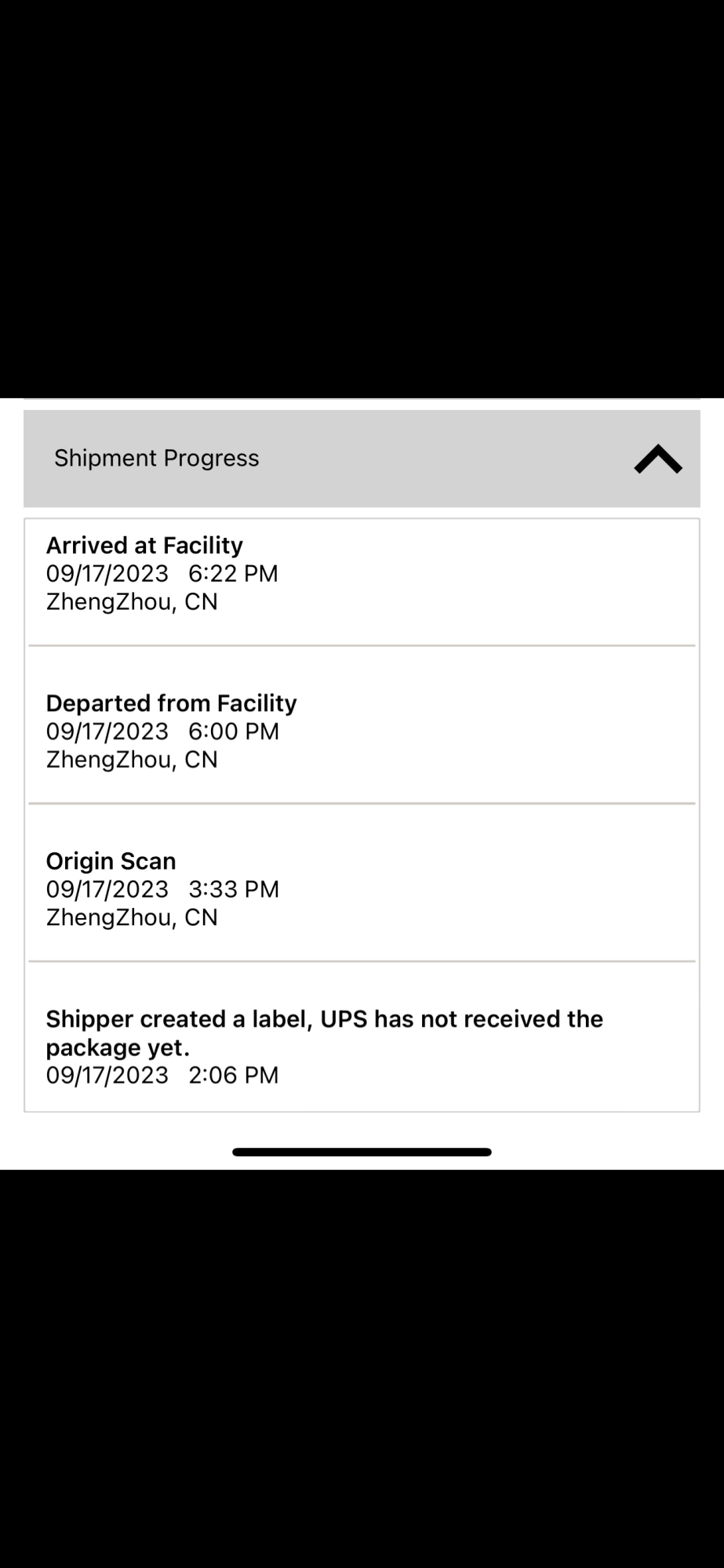The height and width of the screenshot is (1568, 724).
Task: Select the Arrived at Facility status title
Action: [x=144, y=546]
